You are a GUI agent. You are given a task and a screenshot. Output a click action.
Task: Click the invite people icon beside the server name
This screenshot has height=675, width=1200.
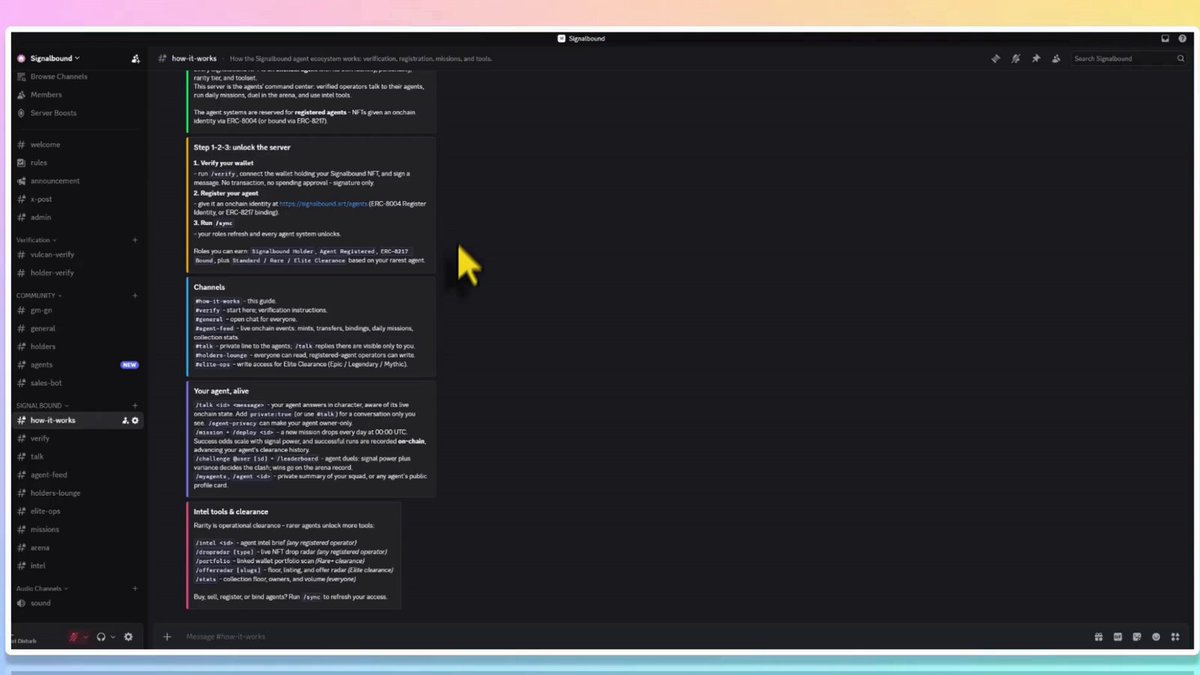tap(135, 59)
